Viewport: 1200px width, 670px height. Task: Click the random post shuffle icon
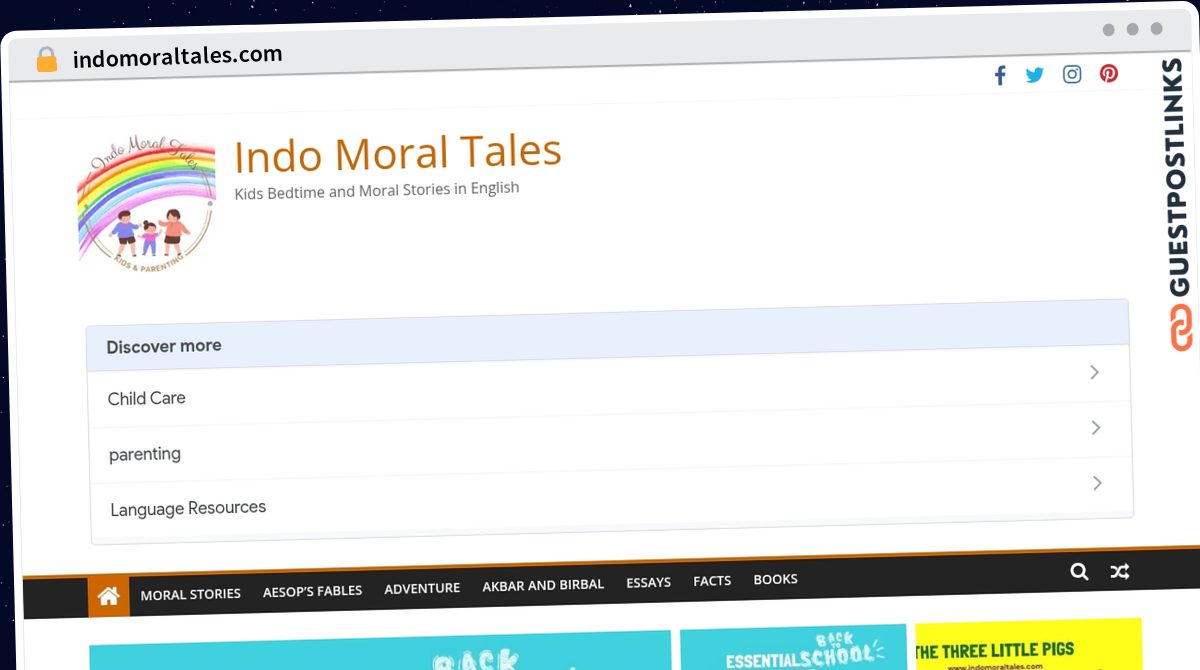pyautogui.click(x=1119, y=572)
